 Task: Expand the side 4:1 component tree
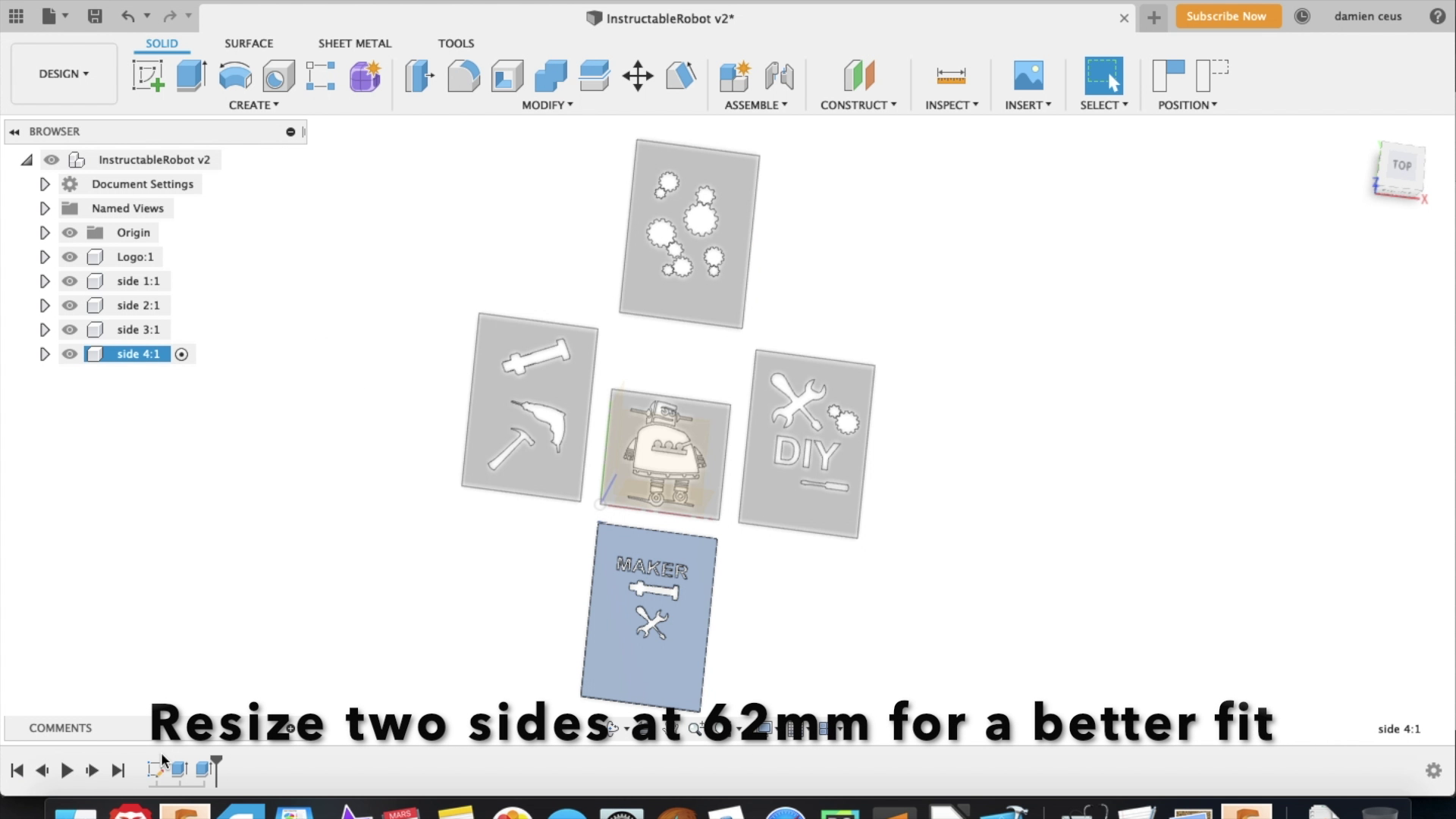44,353
